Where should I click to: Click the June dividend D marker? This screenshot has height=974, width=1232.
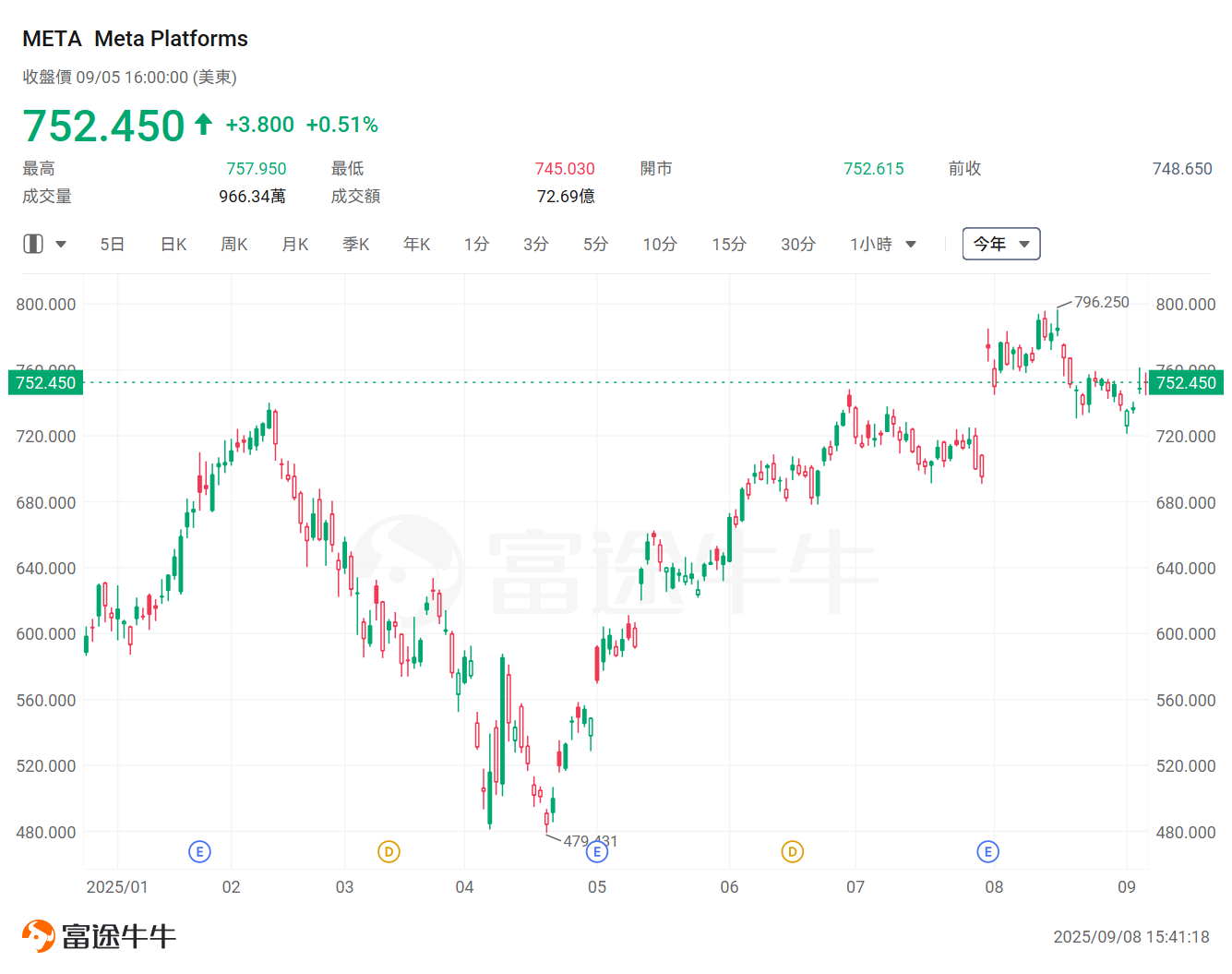click(792, 852)
